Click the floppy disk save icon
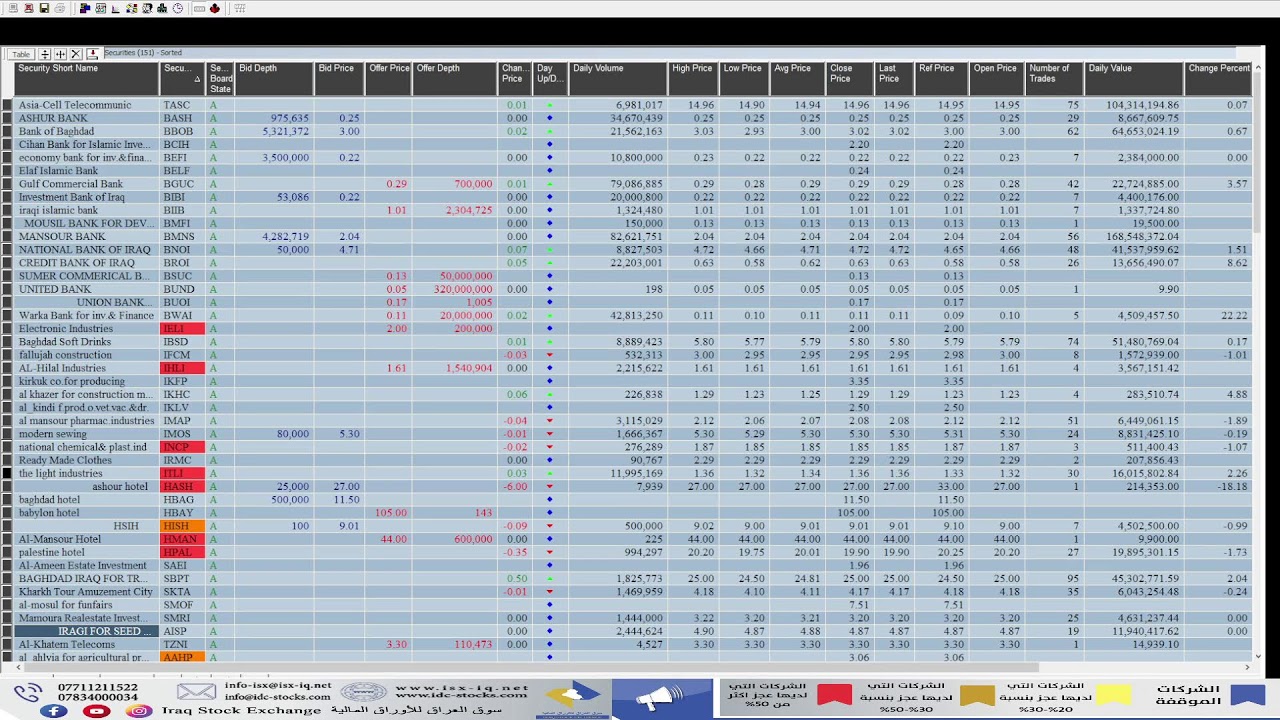The image size is (1280, 720). [x=44, y=8]
